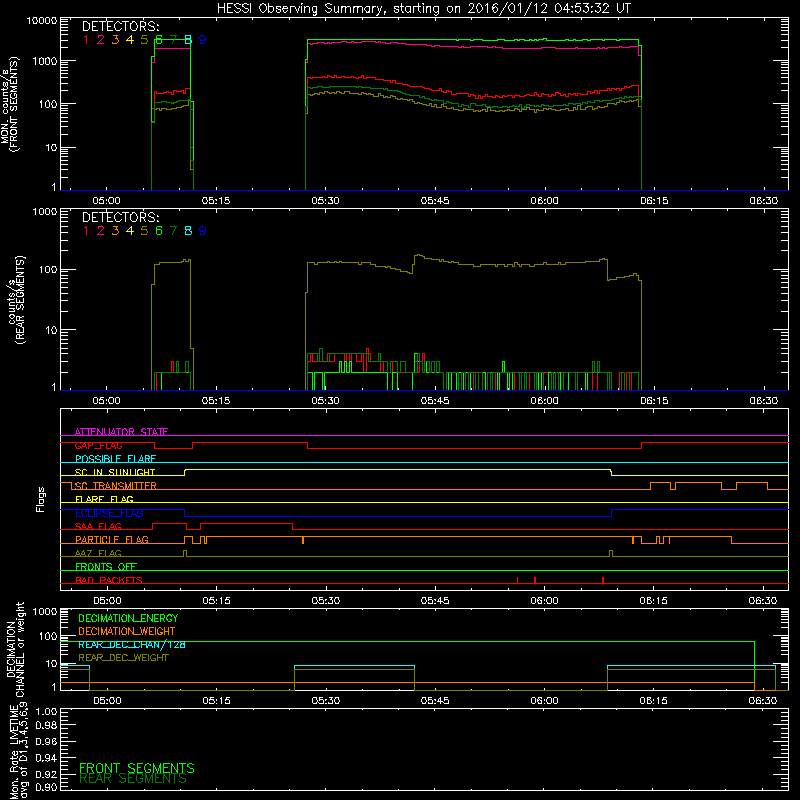Click the PARTICLE_FLAG label

[x=112, y=540]
